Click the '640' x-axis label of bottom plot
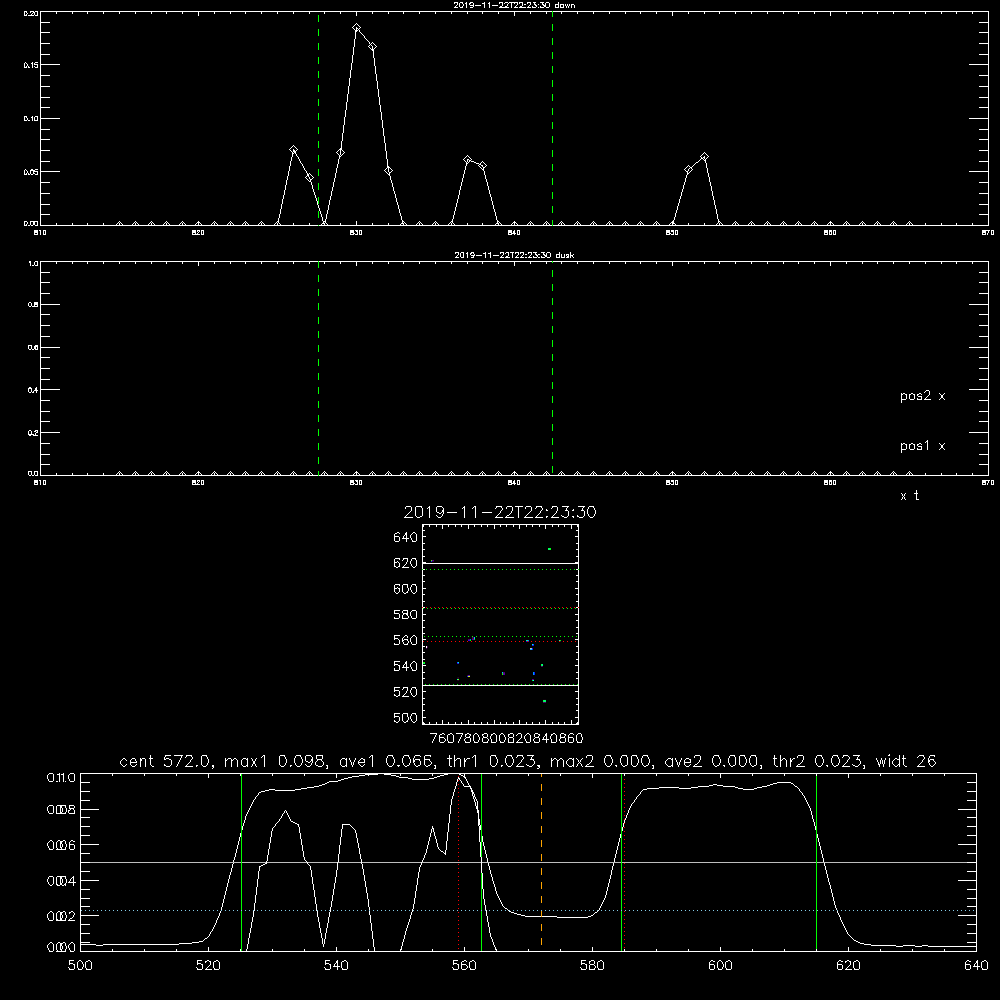 (x=976, y=966)
